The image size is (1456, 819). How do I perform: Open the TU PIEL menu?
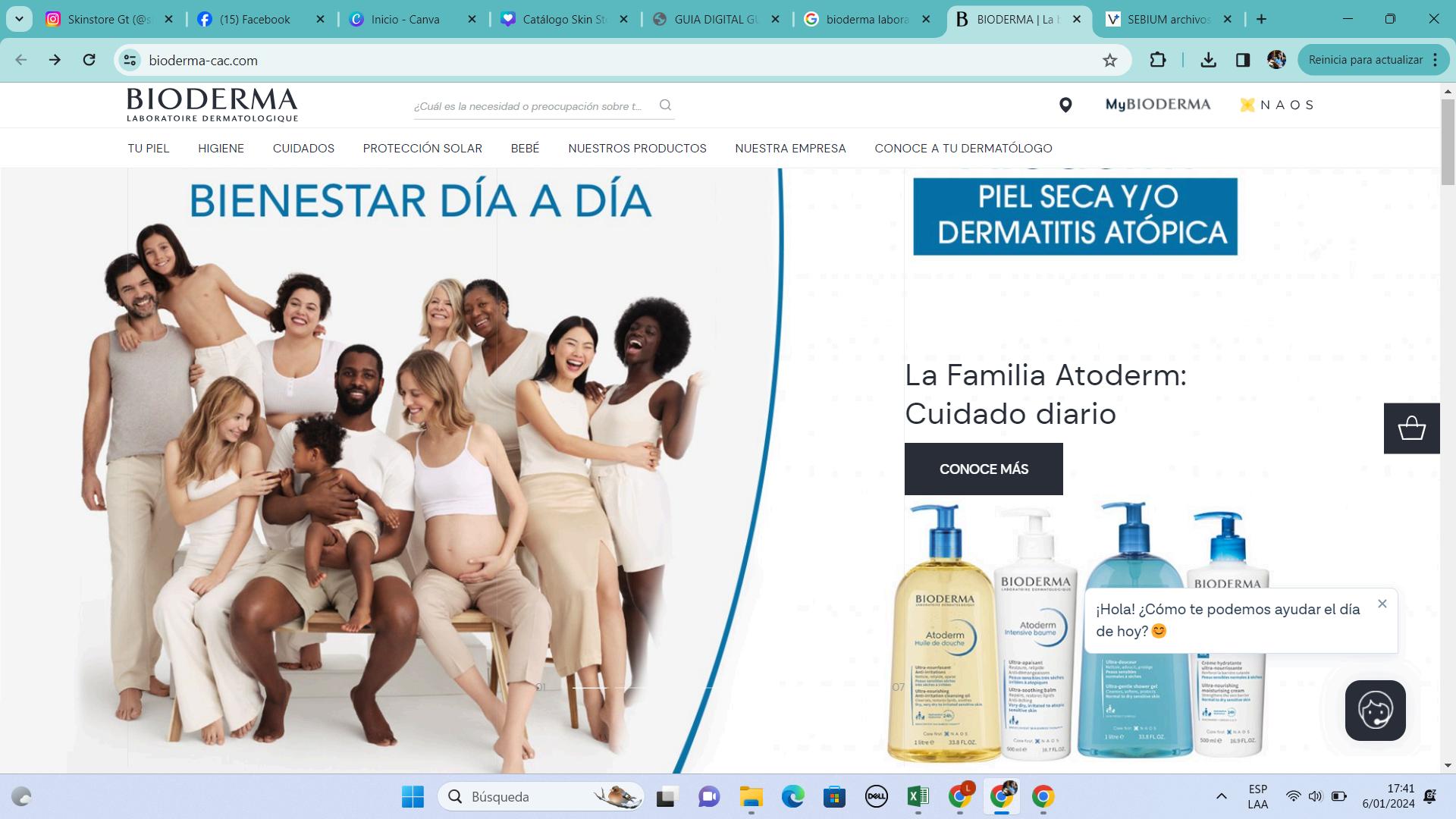(x=149, y=148)
